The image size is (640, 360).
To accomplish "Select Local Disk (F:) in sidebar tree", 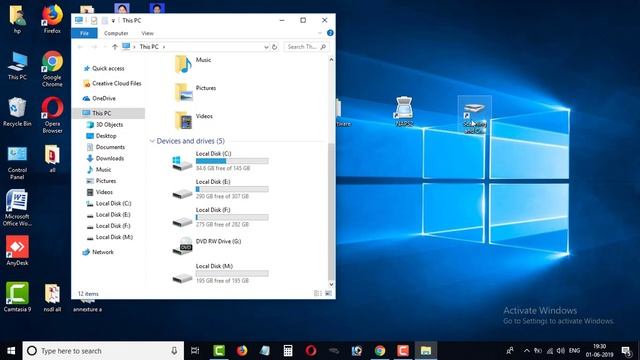I will point(109,226).
